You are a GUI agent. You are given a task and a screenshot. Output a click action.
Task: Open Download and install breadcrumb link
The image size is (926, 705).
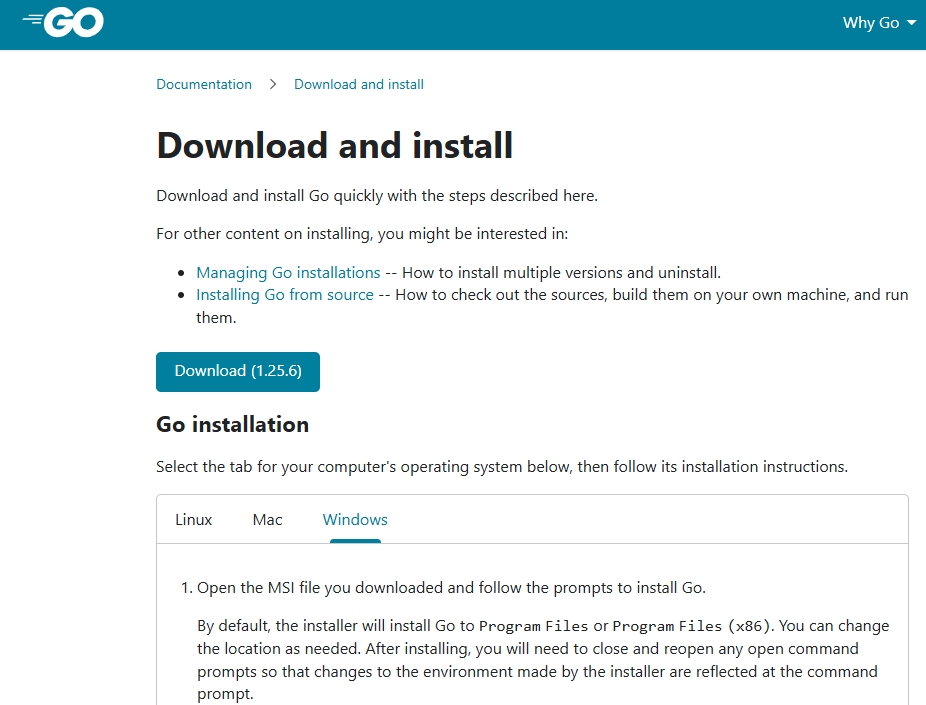tap(358, 84)
